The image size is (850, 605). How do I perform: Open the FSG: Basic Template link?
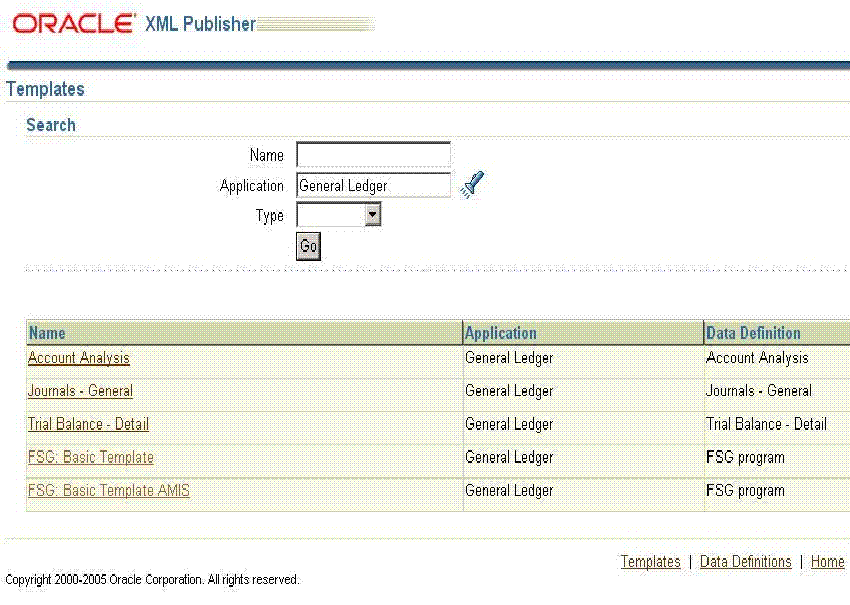click(91, 457)
